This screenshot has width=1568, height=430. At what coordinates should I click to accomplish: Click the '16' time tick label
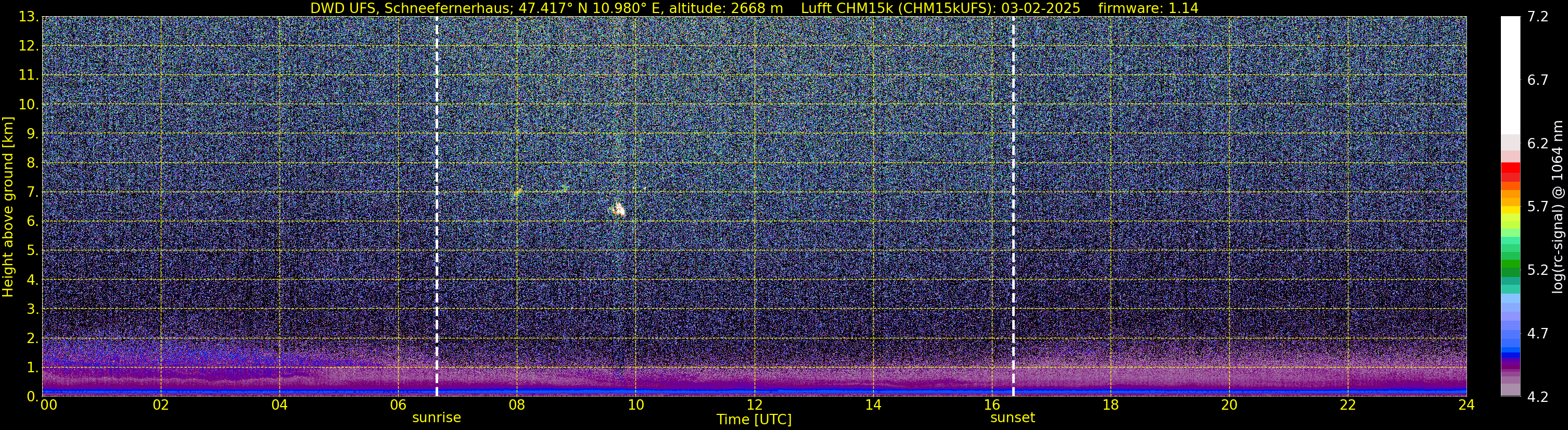click(x=991, y=405)
